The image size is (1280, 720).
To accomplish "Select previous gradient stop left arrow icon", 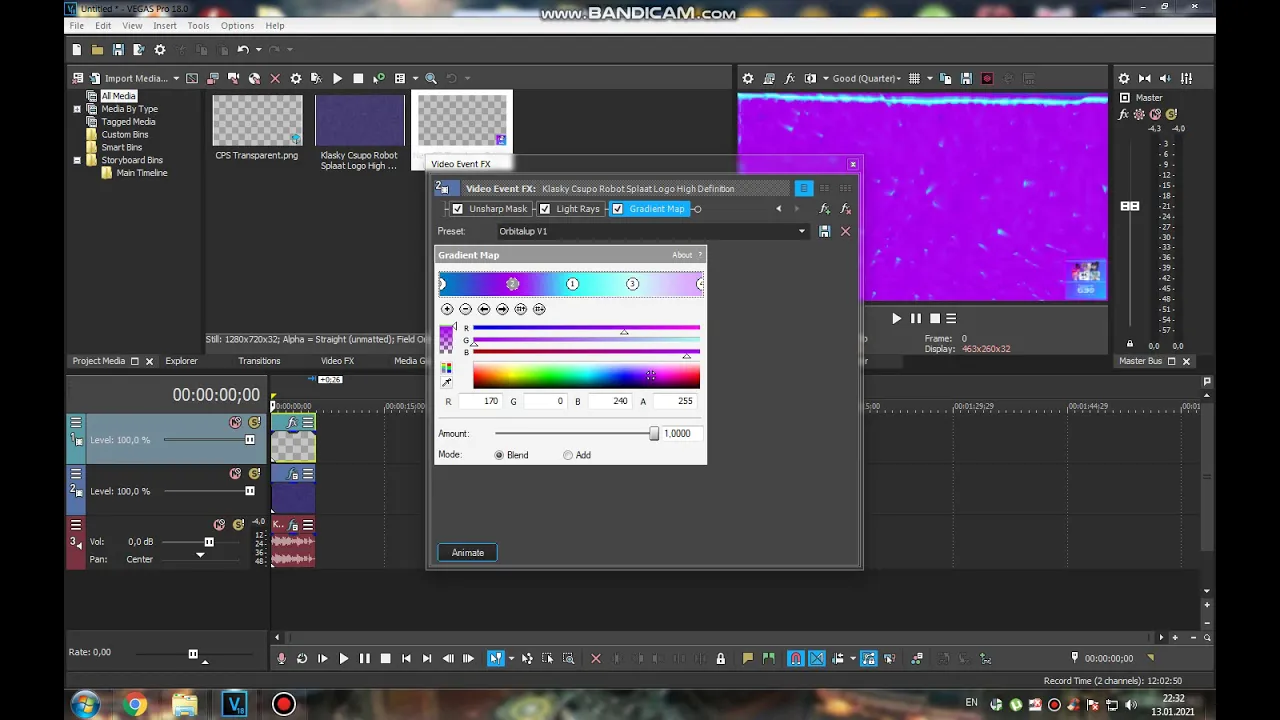I will (x=484, y=309).
